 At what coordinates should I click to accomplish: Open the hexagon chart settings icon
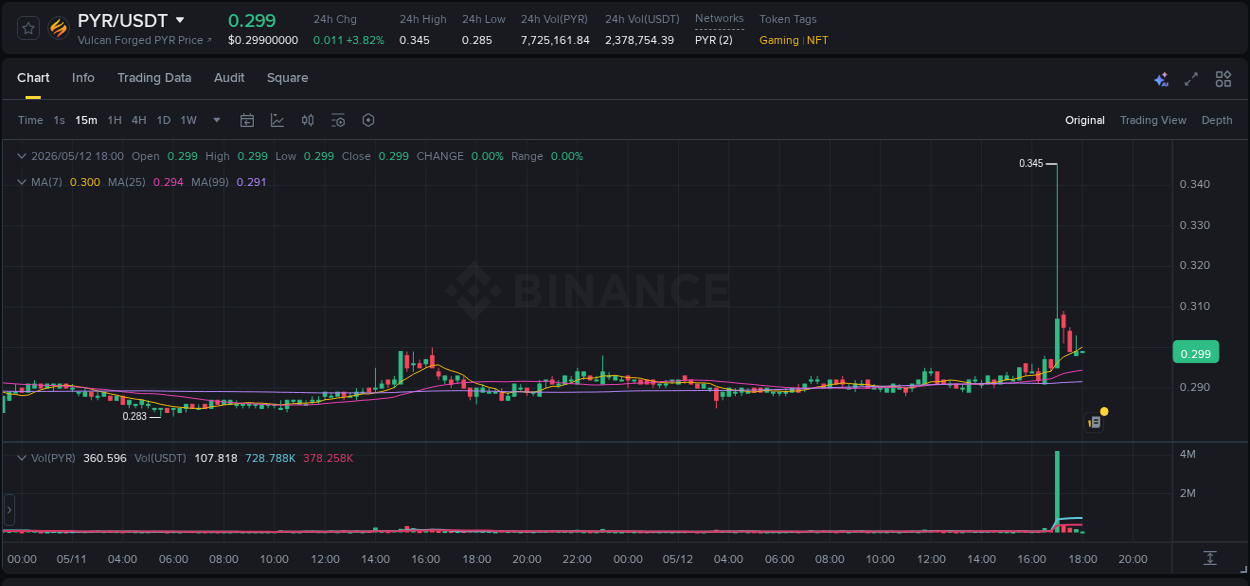(368, 120)
